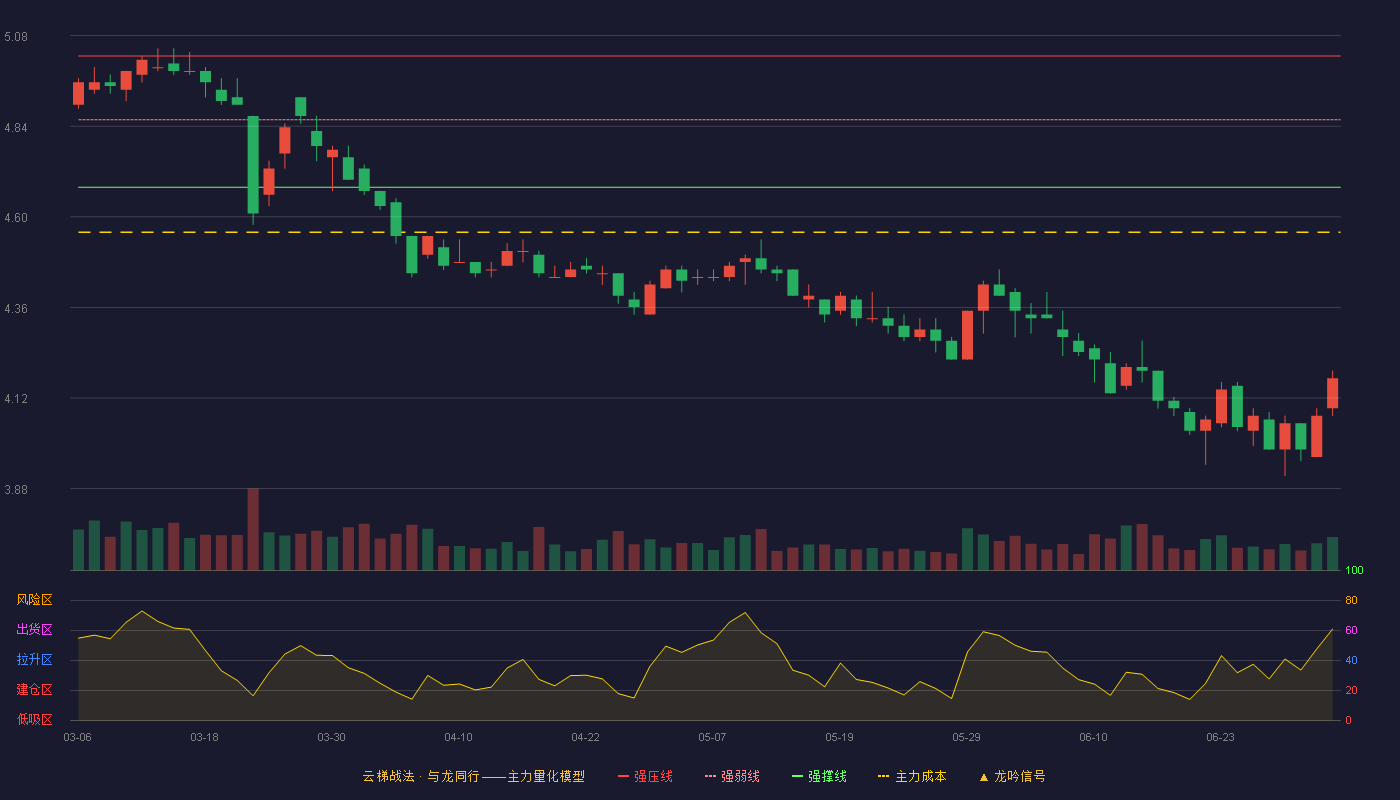Click the yellow dashed 主力成本 line
The image size is (1400, 800).
click(x=709, y=232)
